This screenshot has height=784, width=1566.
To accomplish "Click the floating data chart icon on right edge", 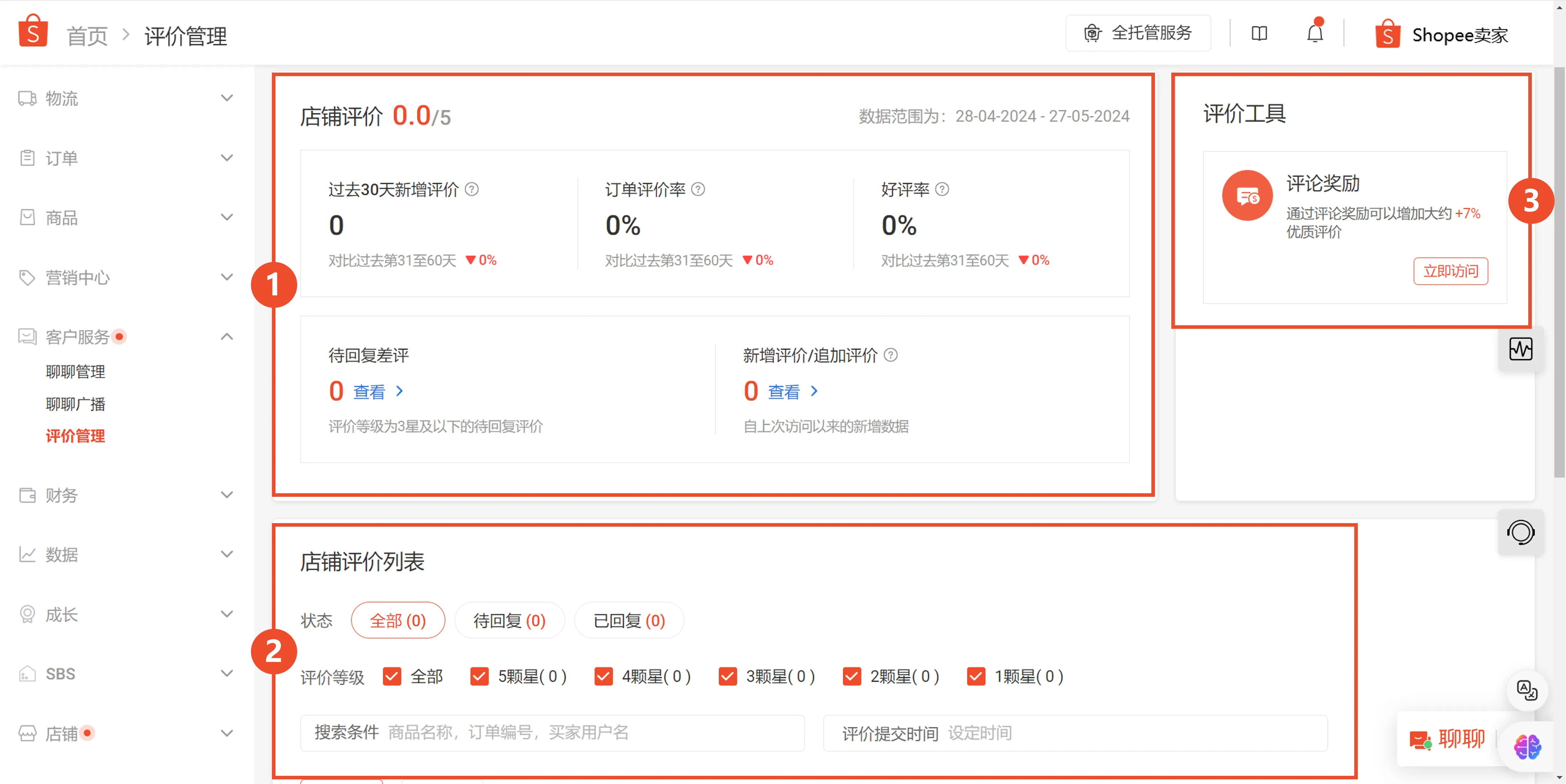I will pos(1521,349).
